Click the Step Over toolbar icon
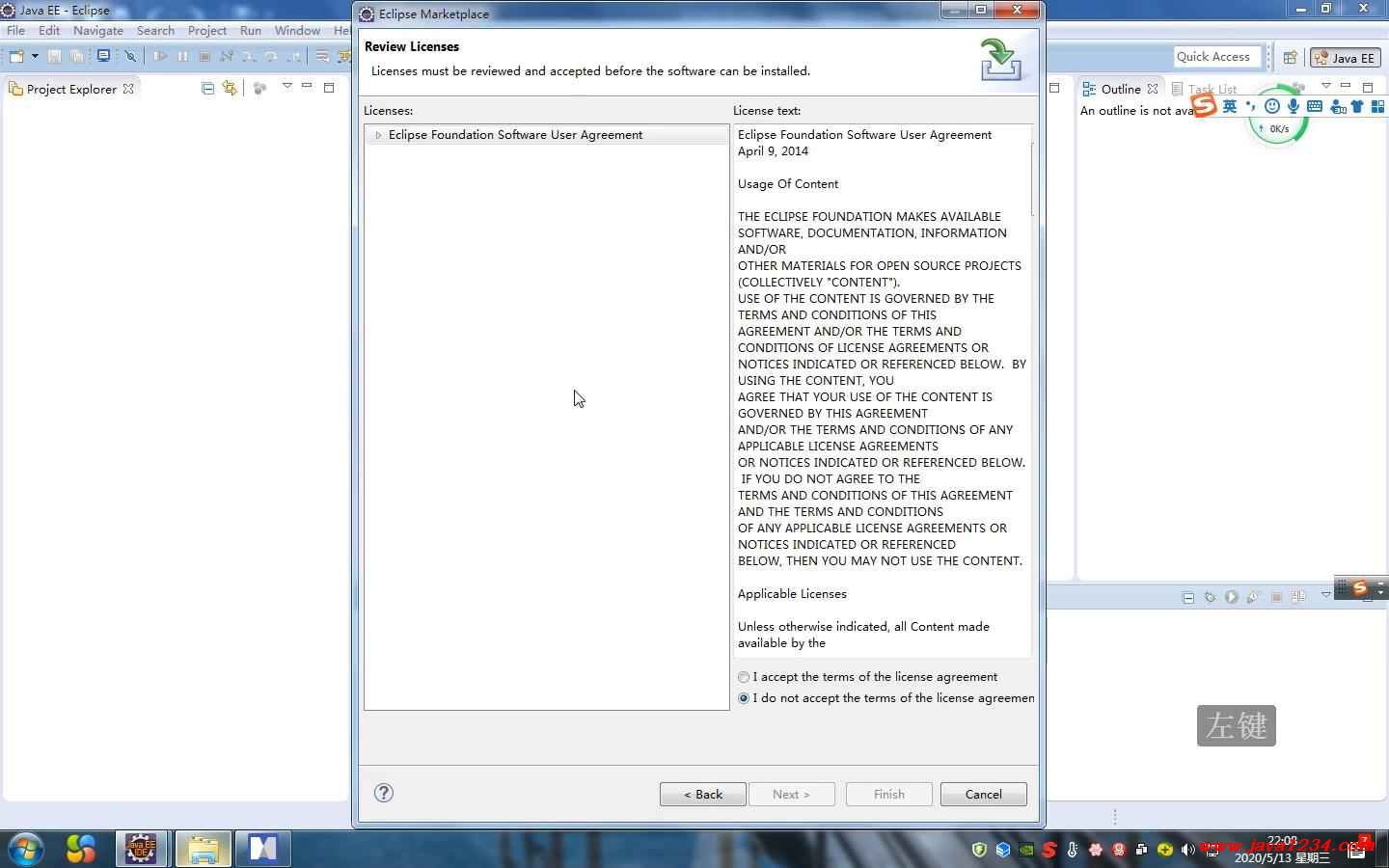 click(x=271, y=56)
